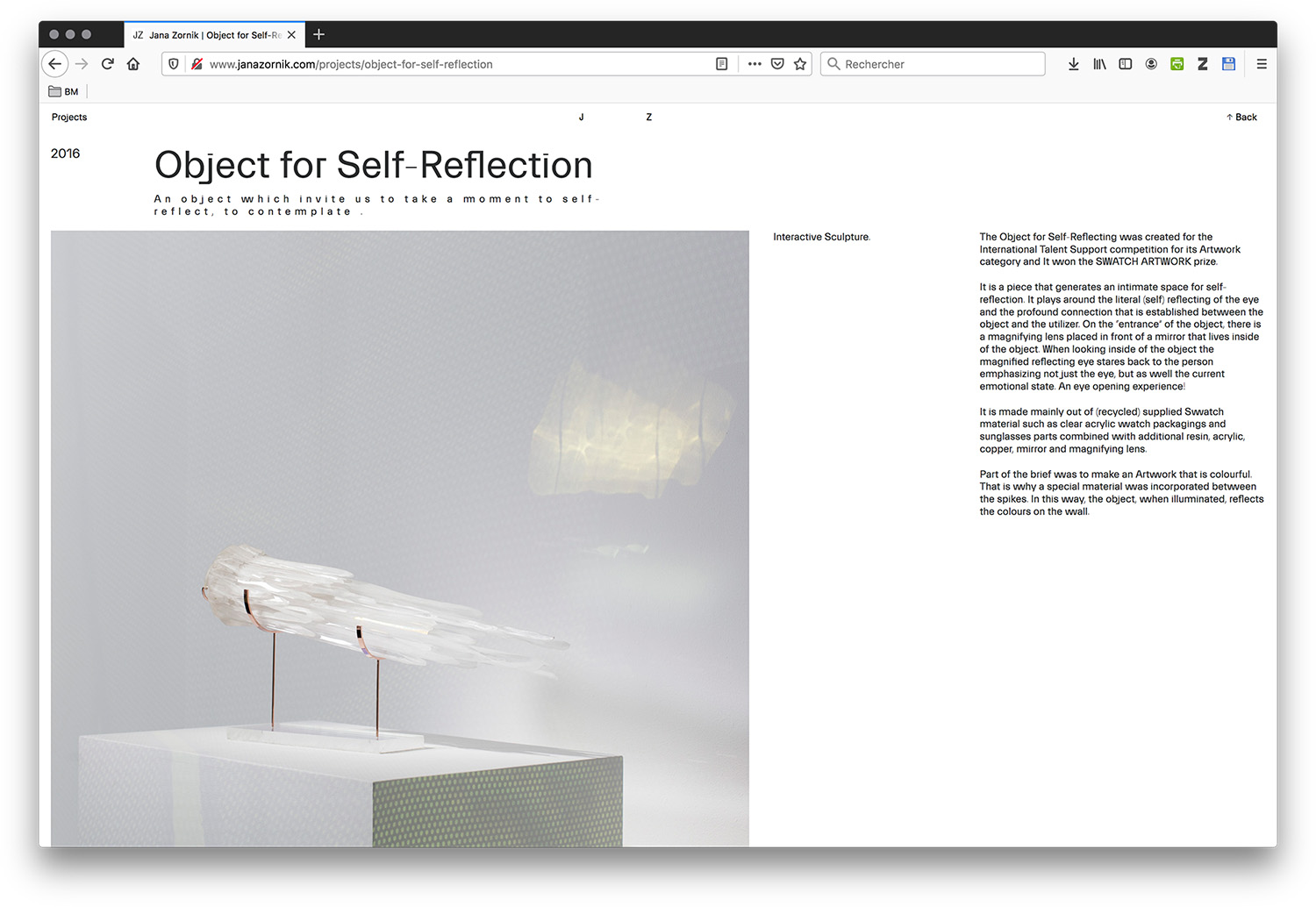Go back to the previous page

pyautogui.click(x=55, y=64)
